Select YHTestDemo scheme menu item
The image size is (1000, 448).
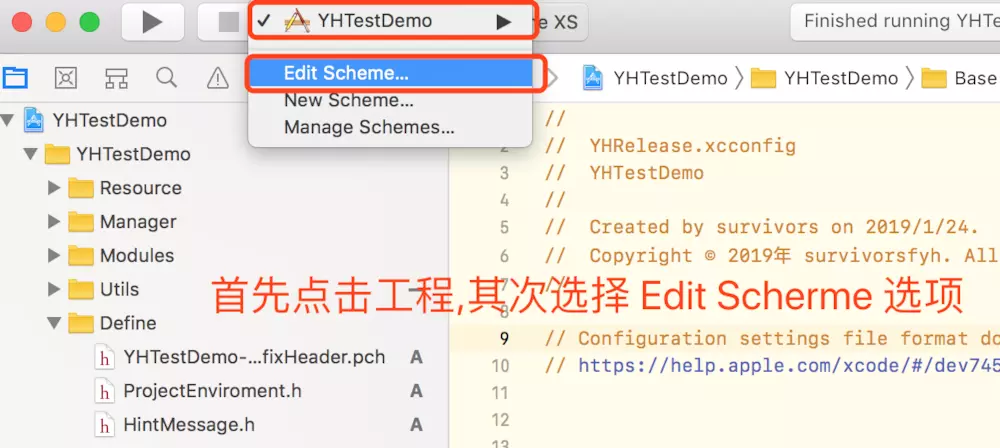point(390,22)
